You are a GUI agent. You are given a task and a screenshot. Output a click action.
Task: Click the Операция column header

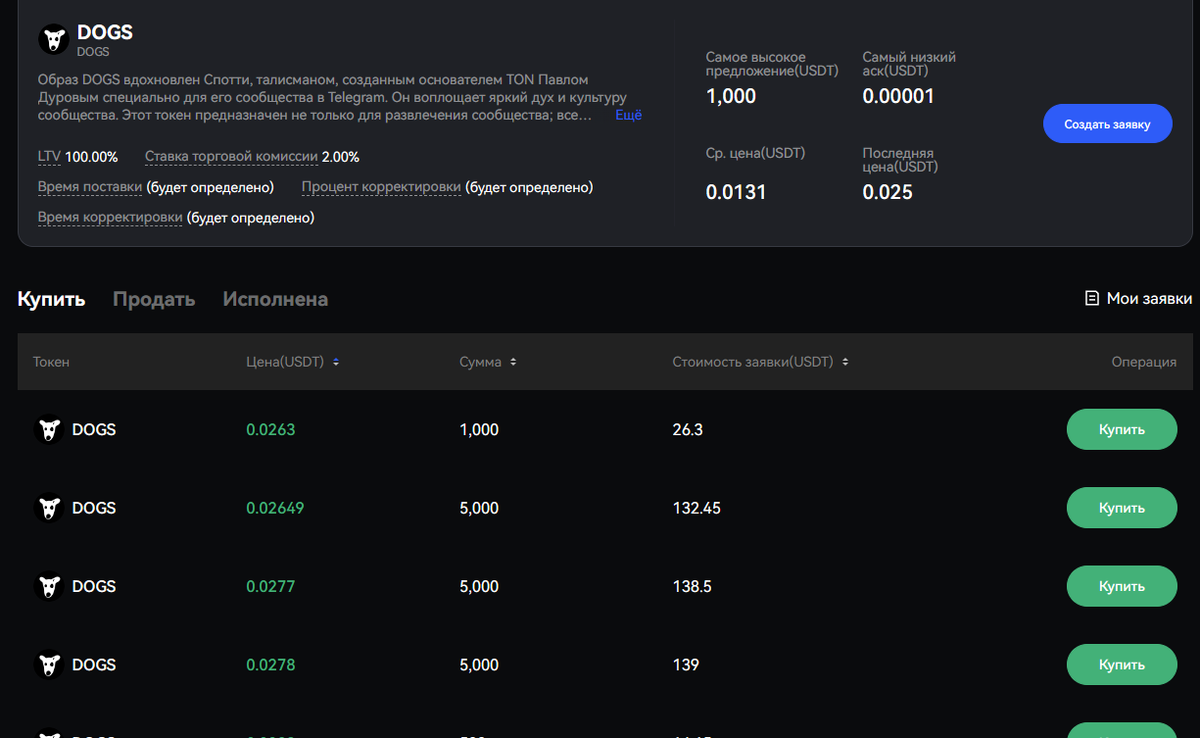(x=1144, y=362)
